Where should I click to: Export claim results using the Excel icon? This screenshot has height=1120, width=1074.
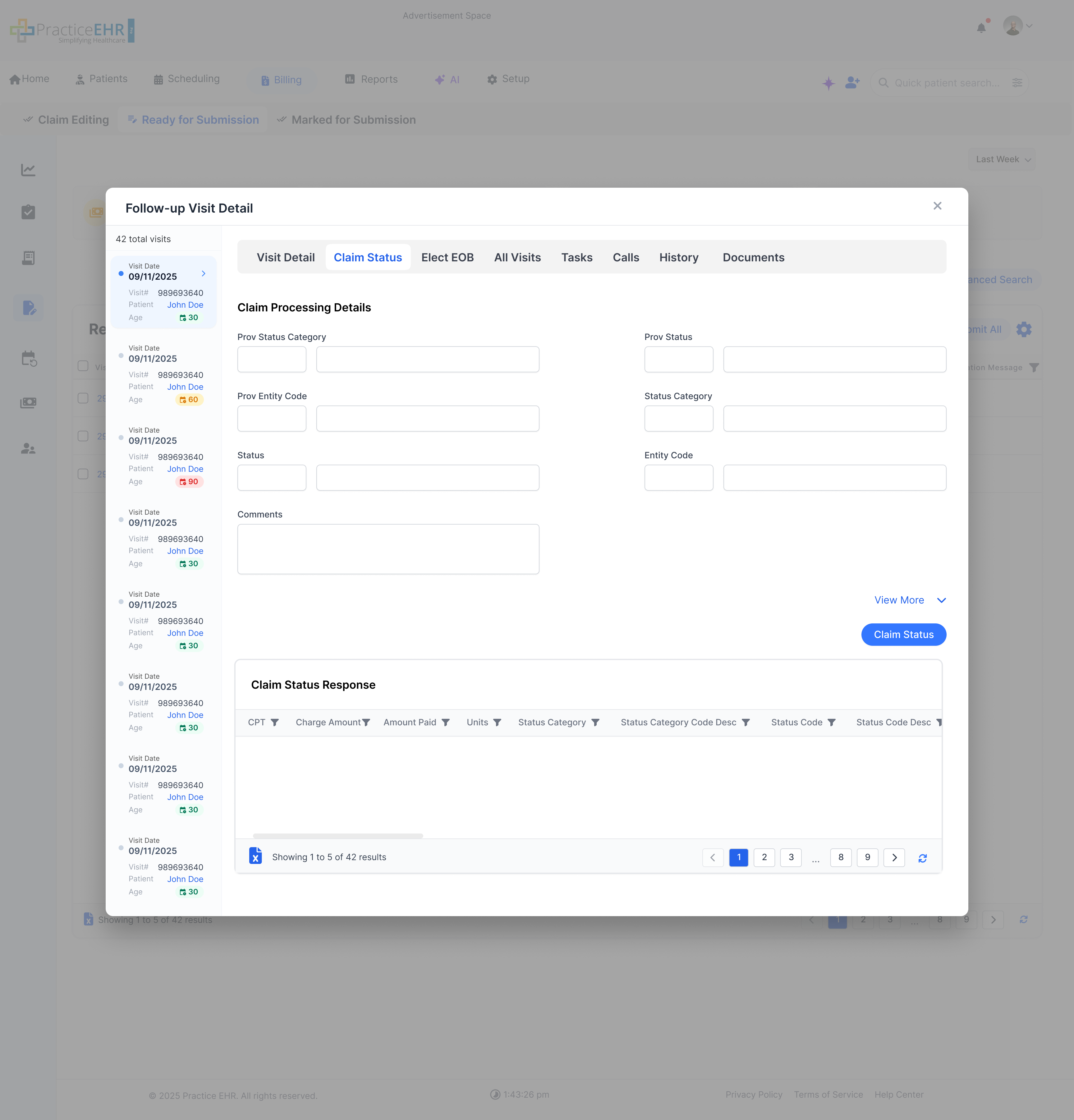click(255, 856)
